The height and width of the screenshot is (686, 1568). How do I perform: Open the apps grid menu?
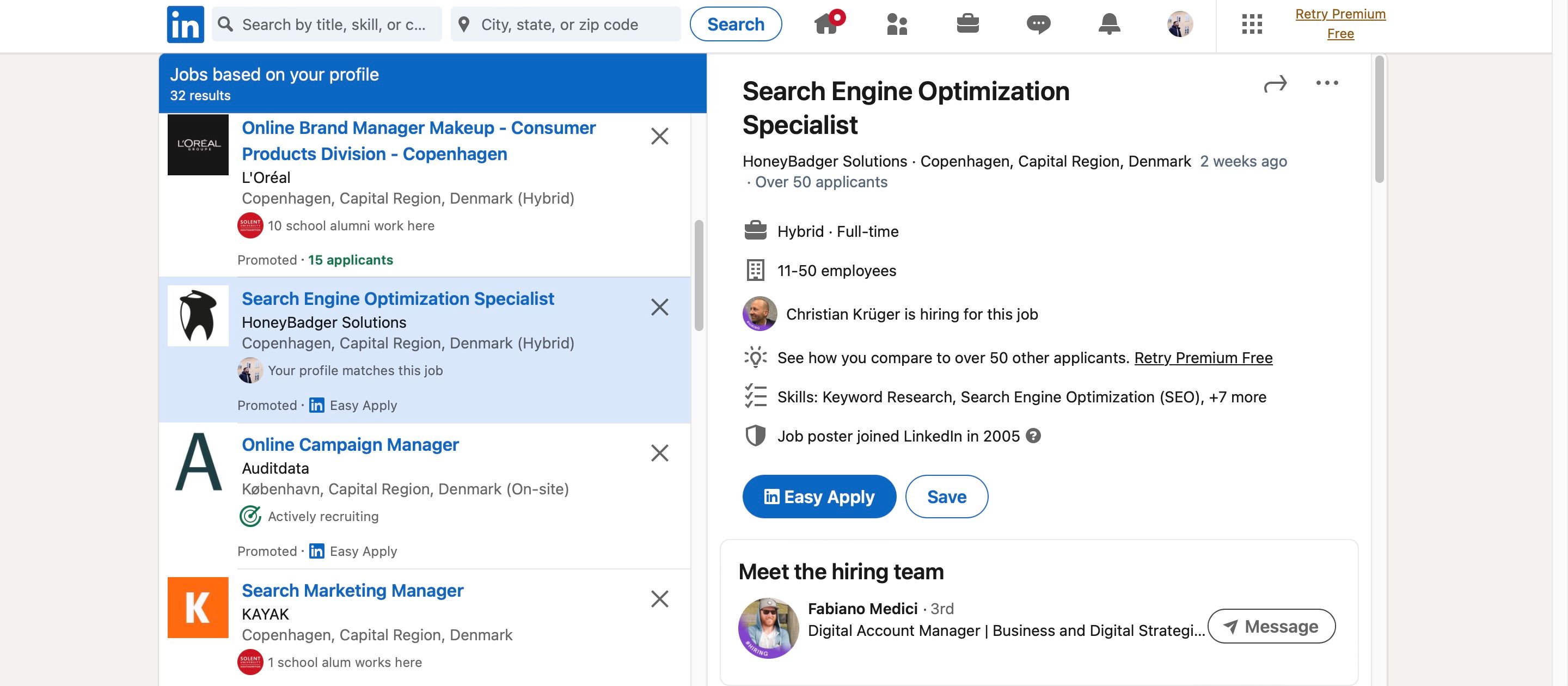(1252, 24)
